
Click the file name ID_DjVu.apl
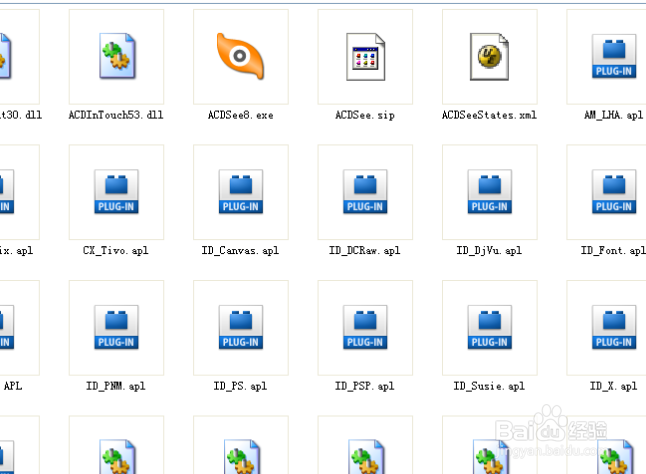point(489,250)
